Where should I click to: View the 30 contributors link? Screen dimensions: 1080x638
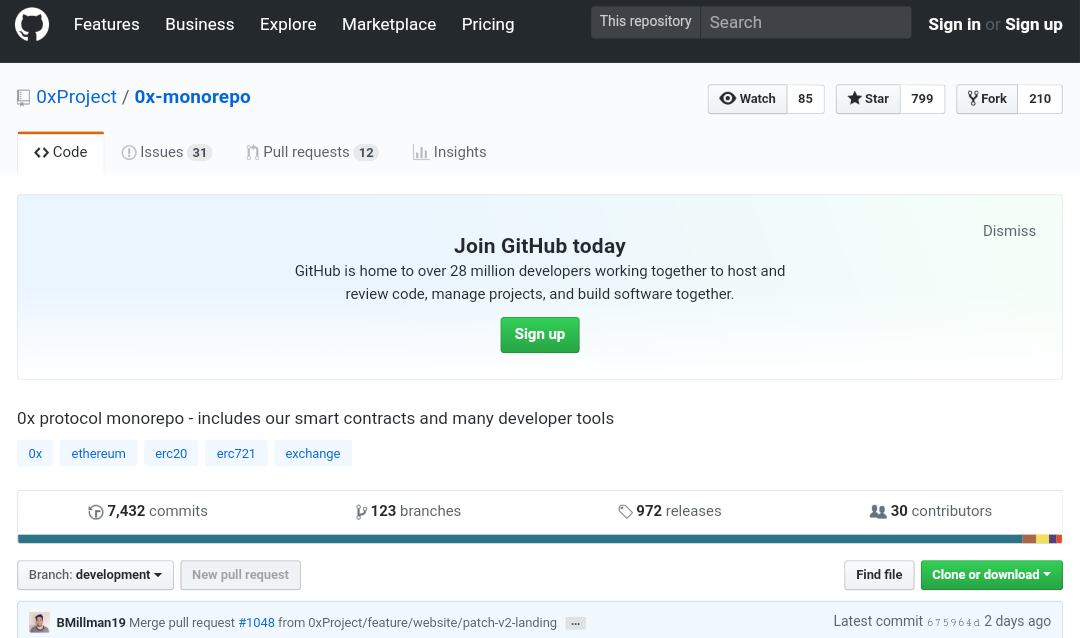tap(931, 511)
